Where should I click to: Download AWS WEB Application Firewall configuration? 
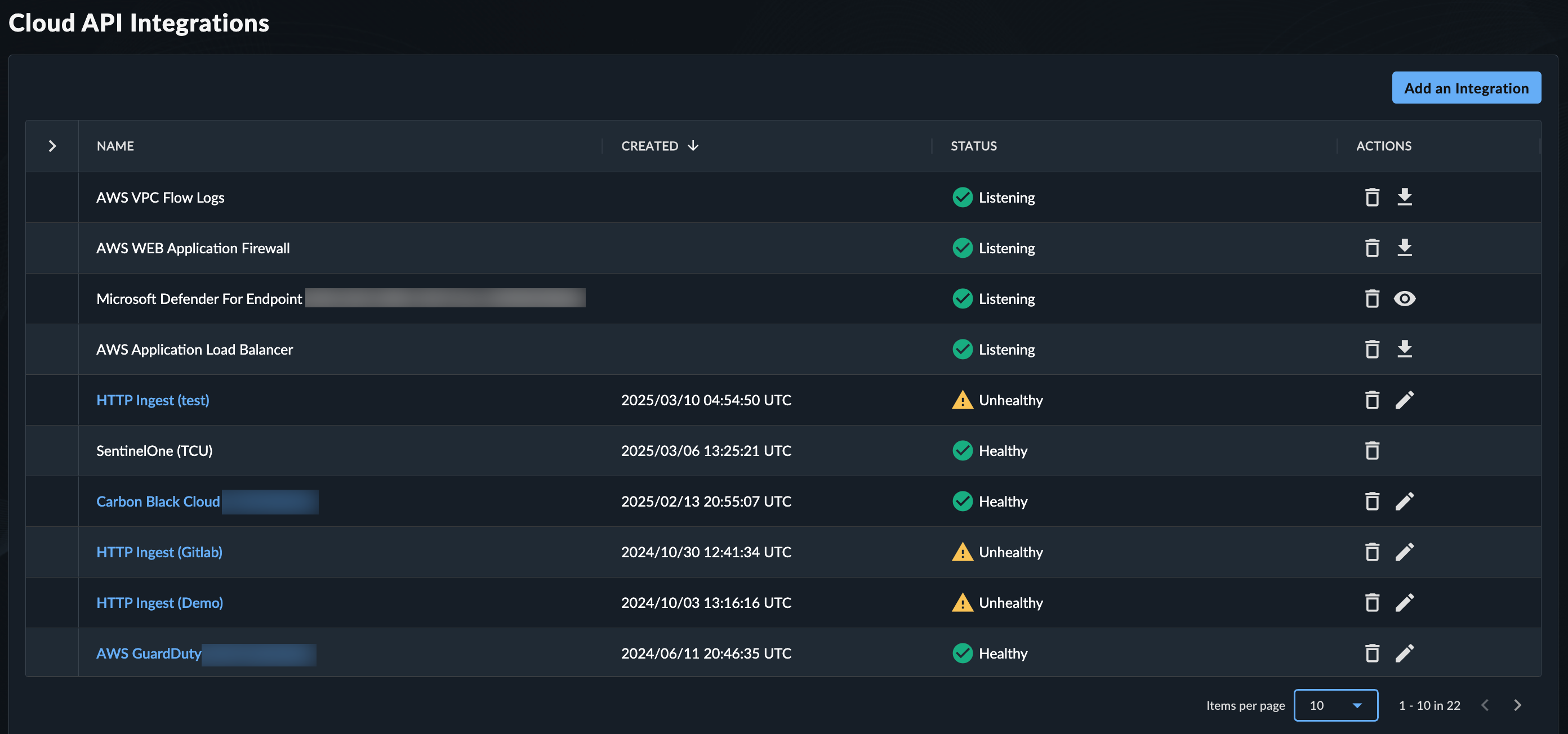(x=1404, y=248)
